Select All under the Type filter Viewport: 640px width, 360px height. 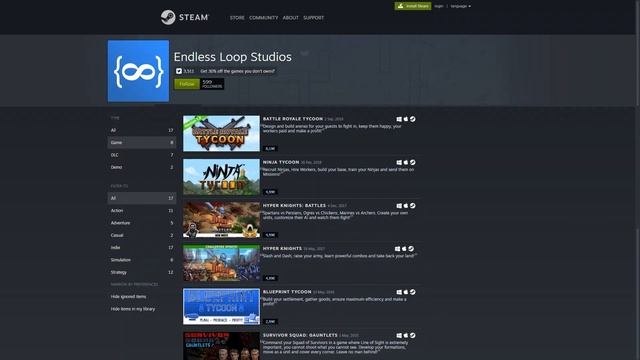pyautogui.click(x=142, y=130)
